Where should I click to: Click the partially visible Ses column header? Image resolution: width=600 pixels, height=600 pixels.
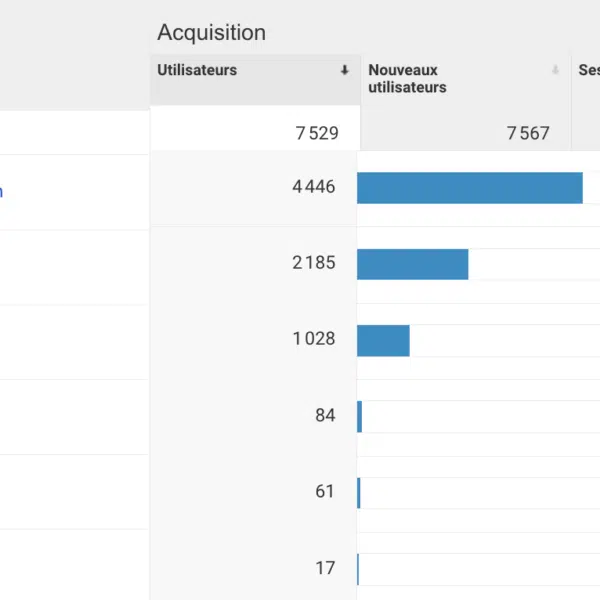(588, 70)
